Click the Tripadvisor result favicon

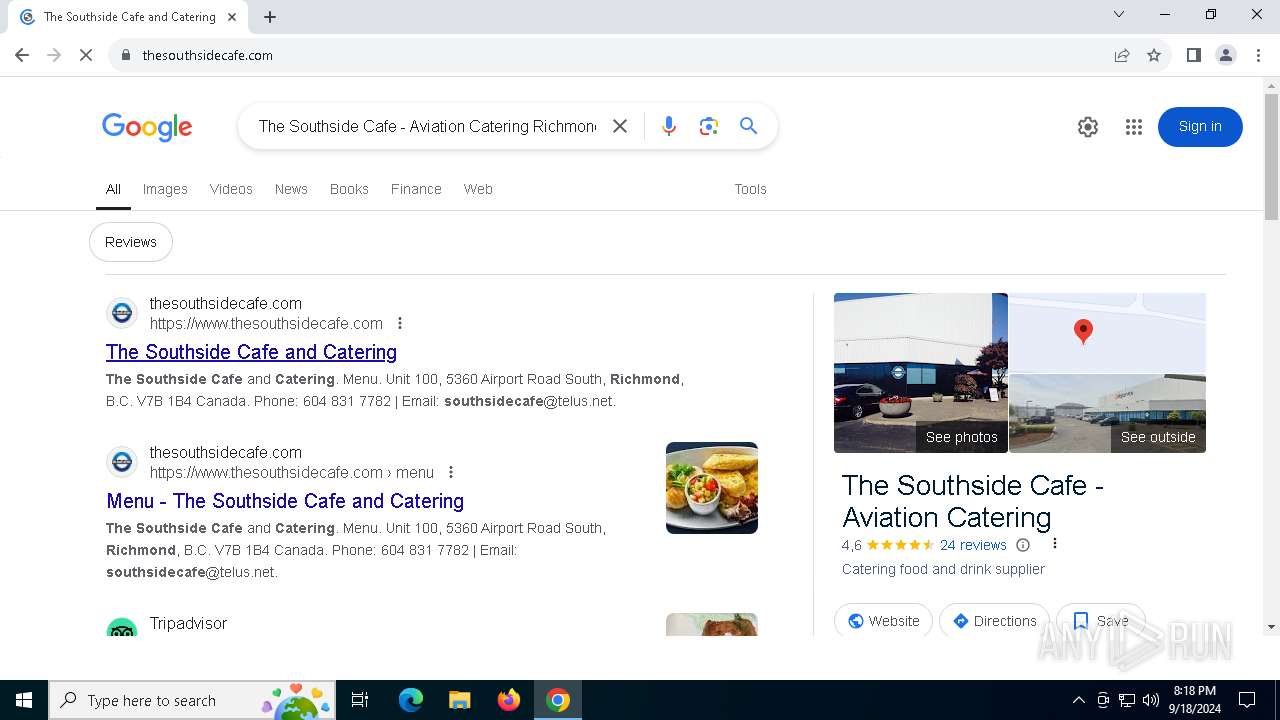click(x=122, y=627)
